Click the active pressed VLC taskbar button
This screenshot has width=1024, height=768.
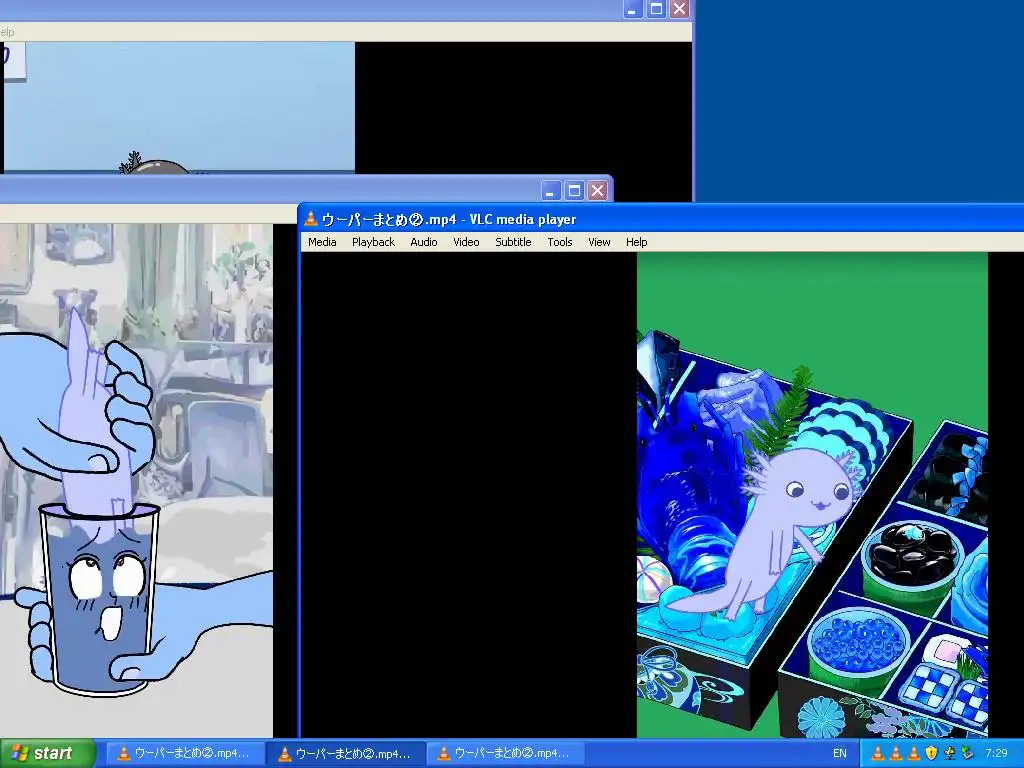346,754
